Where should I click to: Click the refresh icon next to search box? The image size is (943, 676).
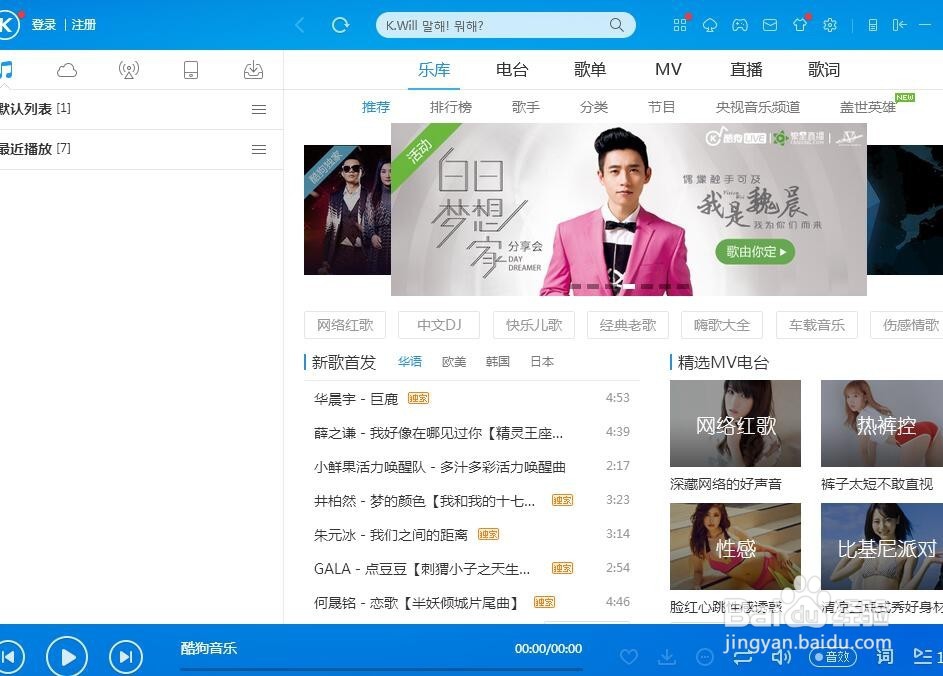point(340,25)
